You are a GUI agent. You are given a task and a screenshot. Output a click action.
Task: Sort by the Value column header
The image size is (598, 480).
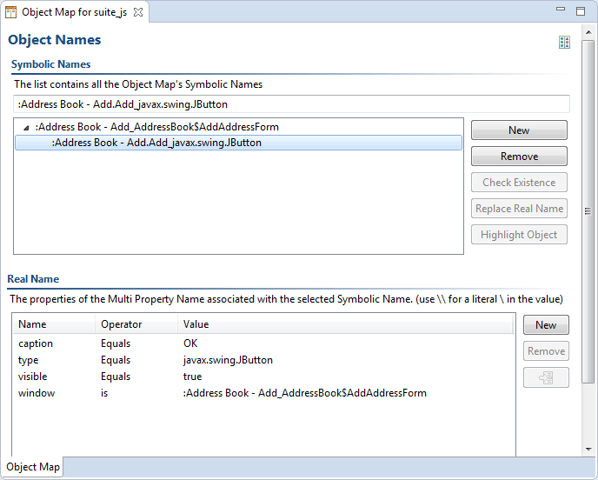(346, 324)
